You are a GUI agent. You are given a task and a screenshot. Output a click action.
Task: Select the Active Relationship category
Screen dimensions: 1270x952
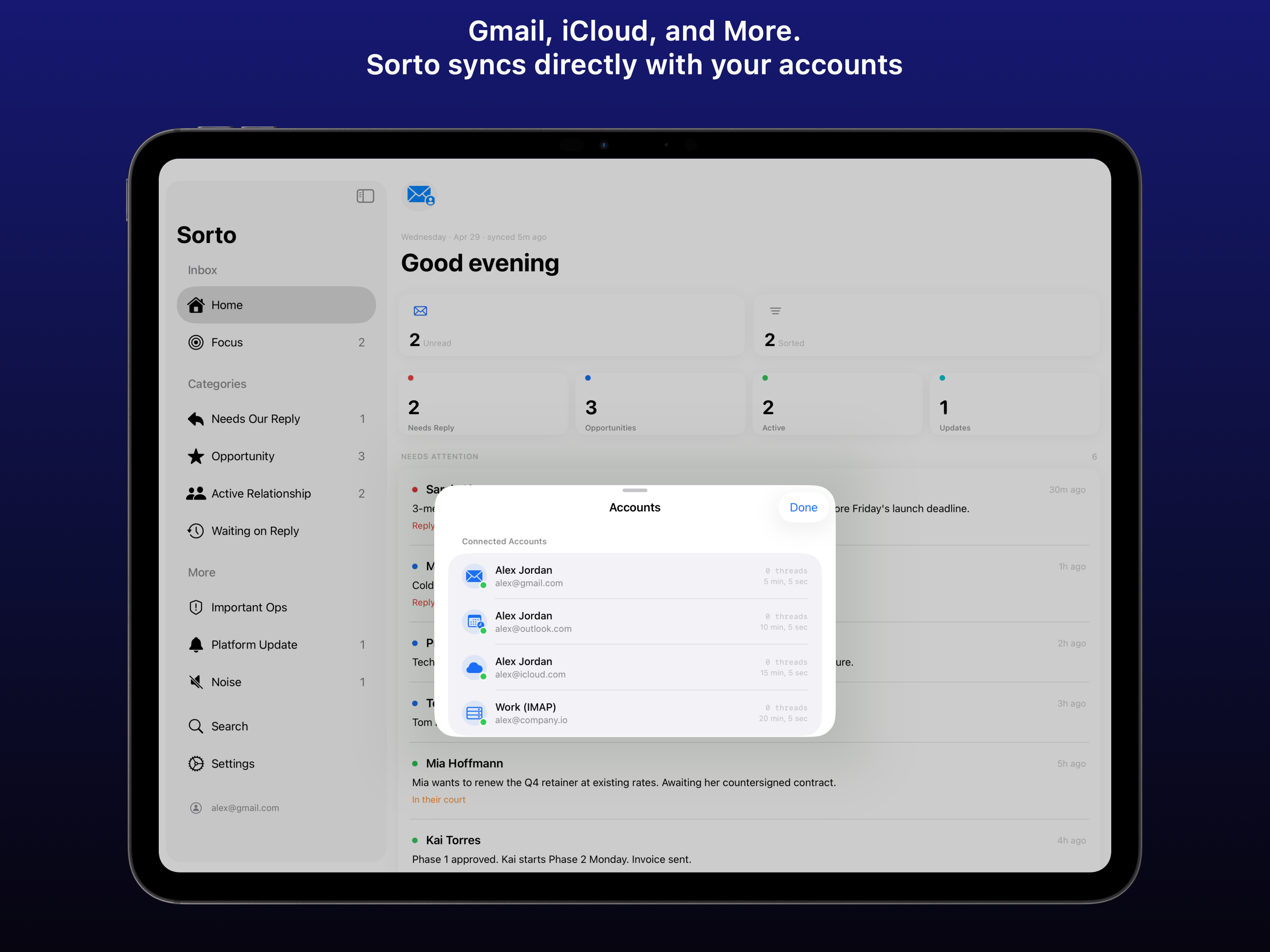276,494
